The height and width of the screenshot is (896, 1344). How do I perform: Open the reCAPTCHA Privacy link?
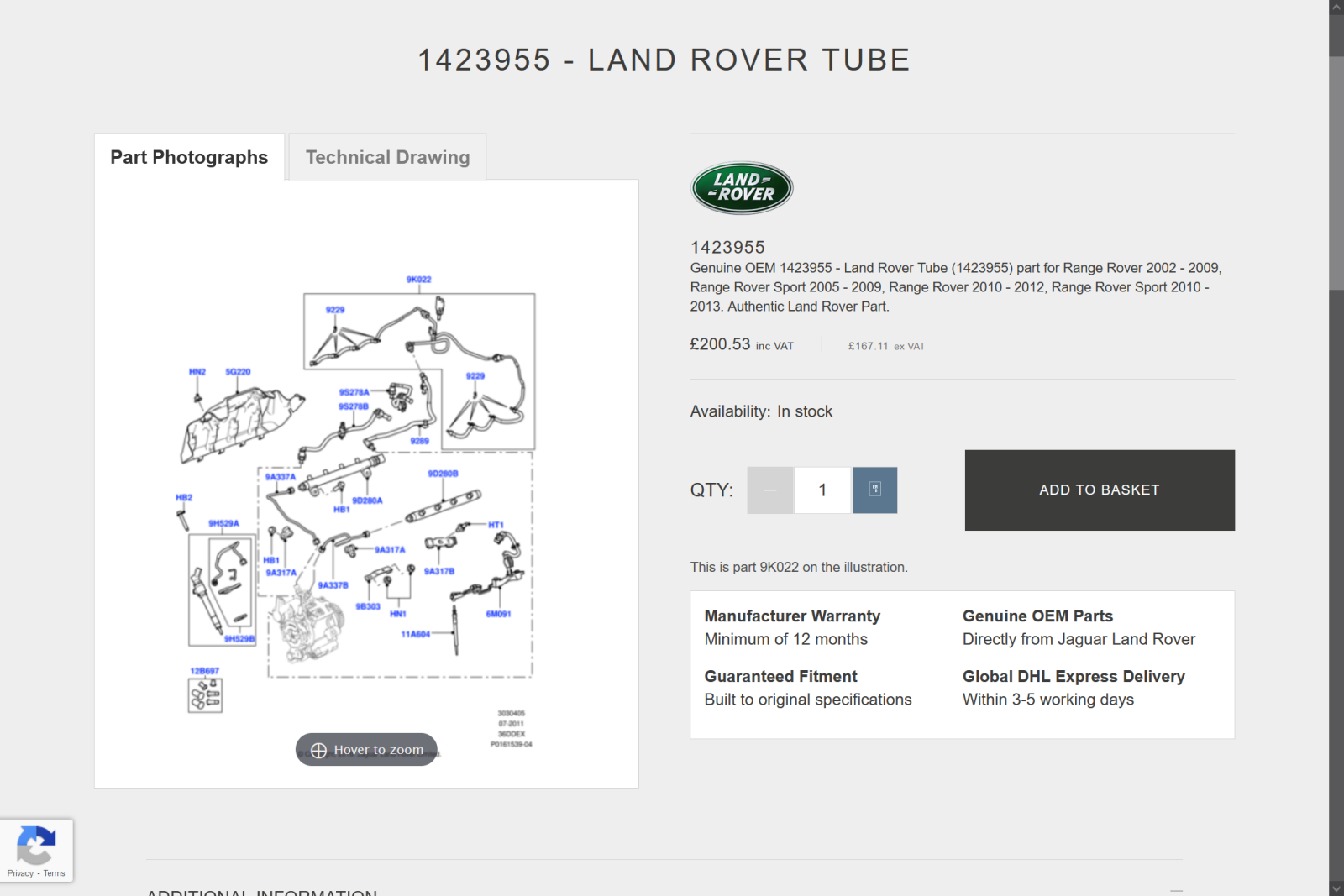point(20,873)
